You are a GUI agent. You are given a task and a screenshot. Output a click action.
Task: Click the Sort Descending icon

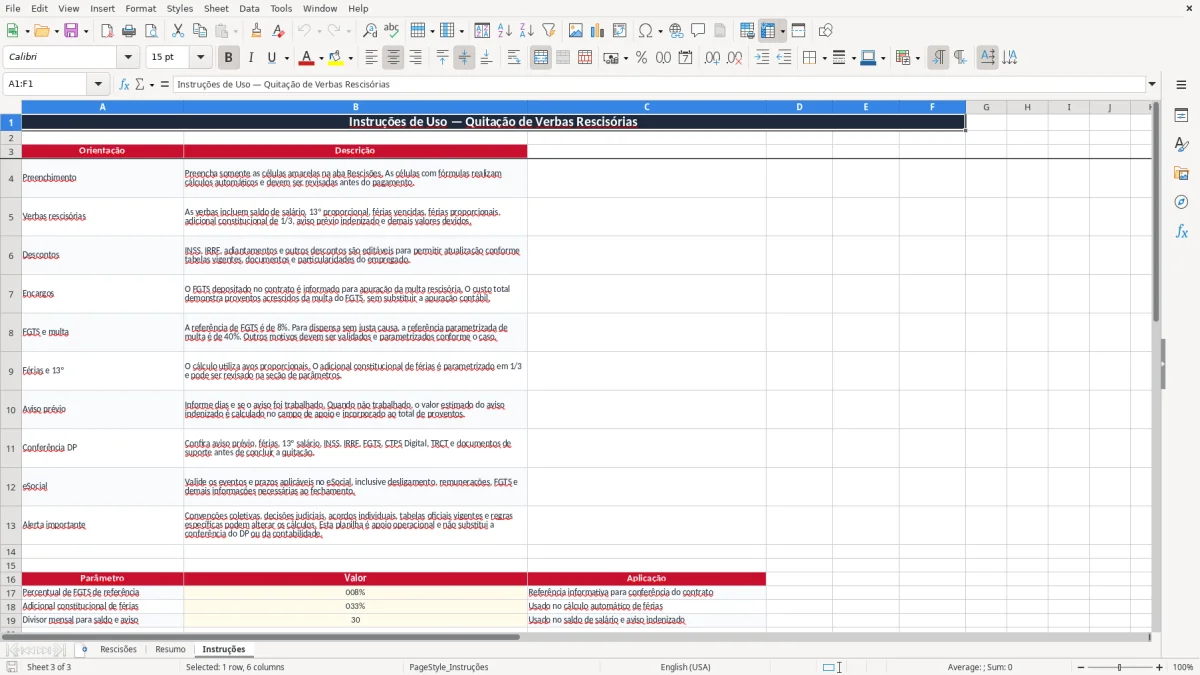pyautogui.click(x=526, y=31)
